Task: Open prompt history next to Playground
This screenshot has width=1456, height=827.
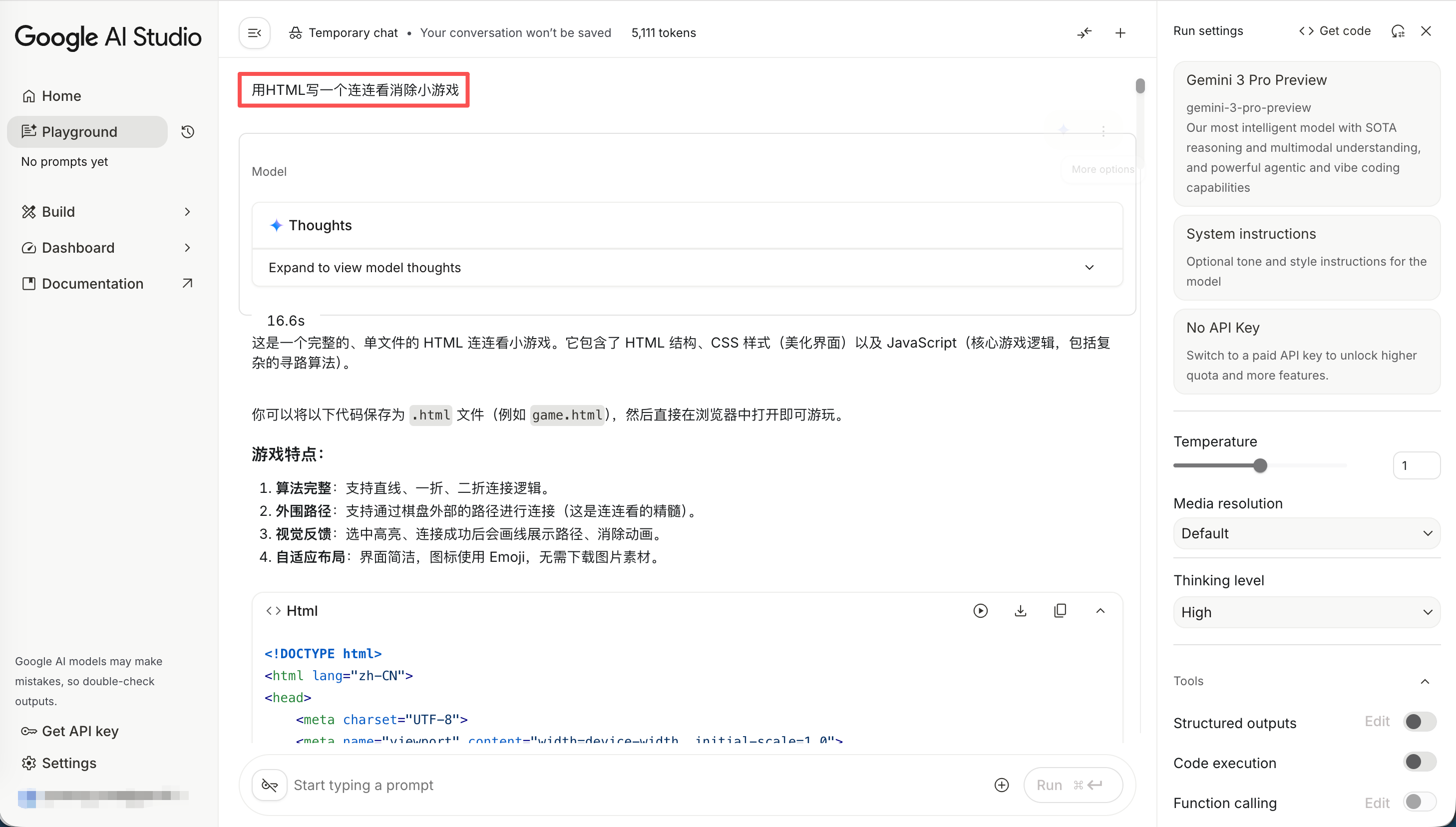Action: 188,132
